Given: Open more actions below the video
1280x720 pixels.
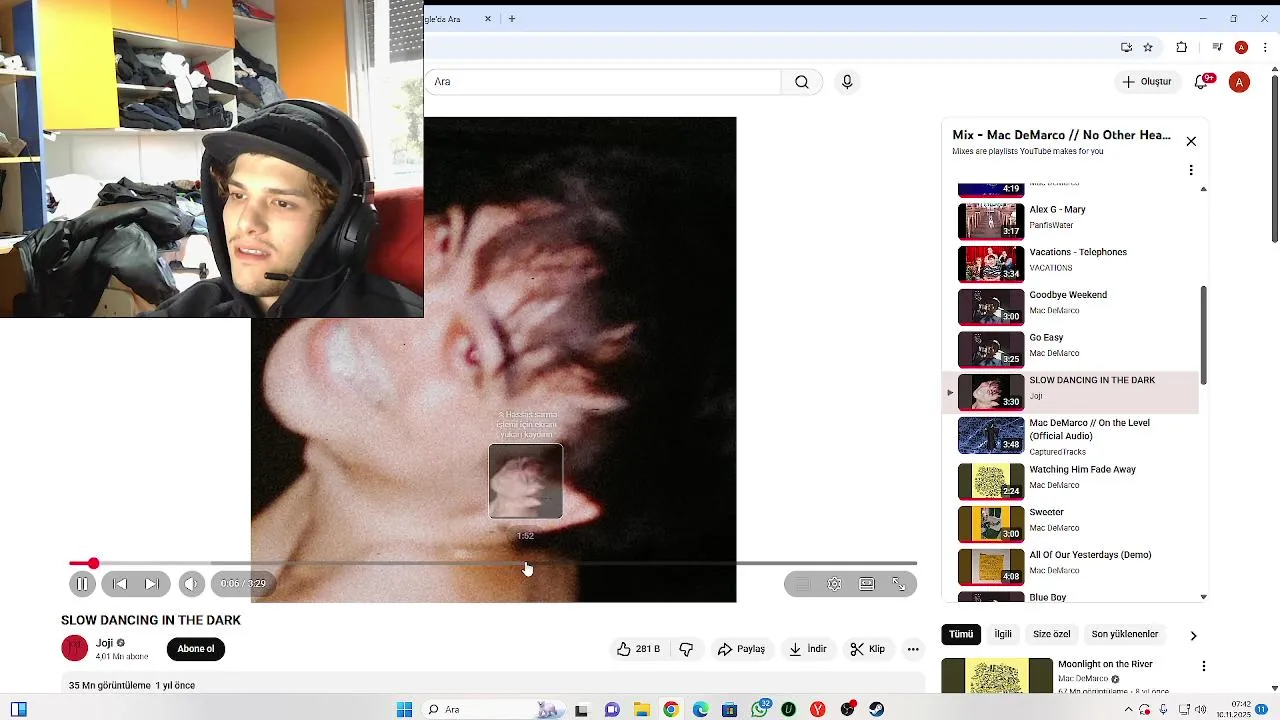Looking at the screenshot, I should click(913, 649).
